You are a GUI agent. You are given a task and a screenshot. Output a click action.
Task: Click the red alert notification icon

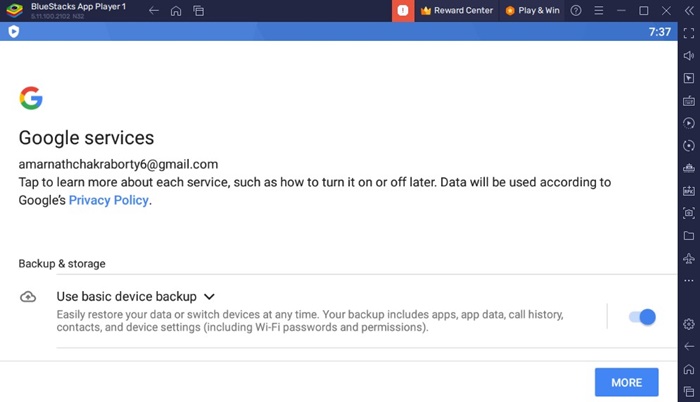403,11
